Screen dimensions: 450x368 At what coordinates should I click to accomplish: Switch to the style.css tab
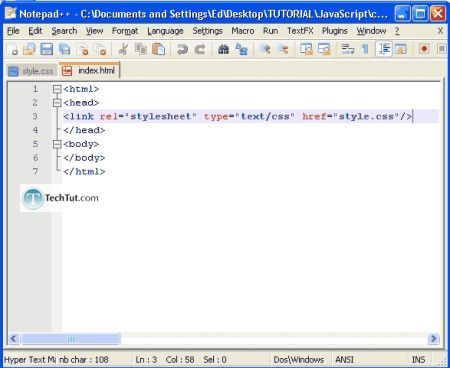pyautogui.click(x=32, y=71)
